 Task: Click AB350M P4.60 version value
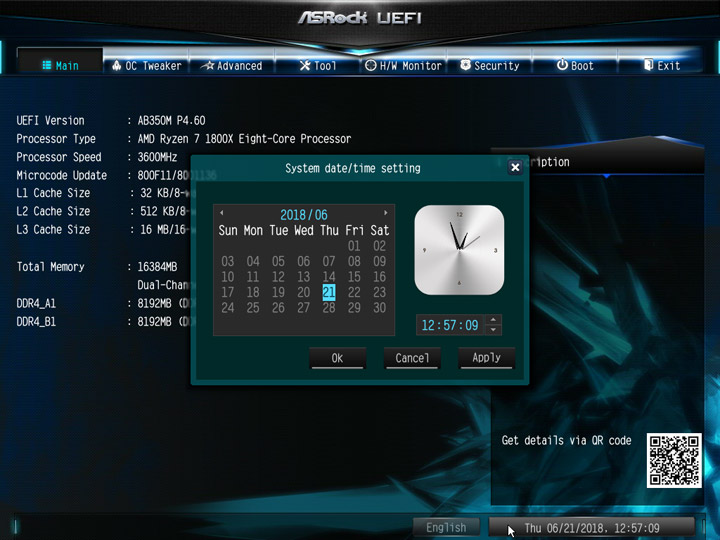[171, 120]
